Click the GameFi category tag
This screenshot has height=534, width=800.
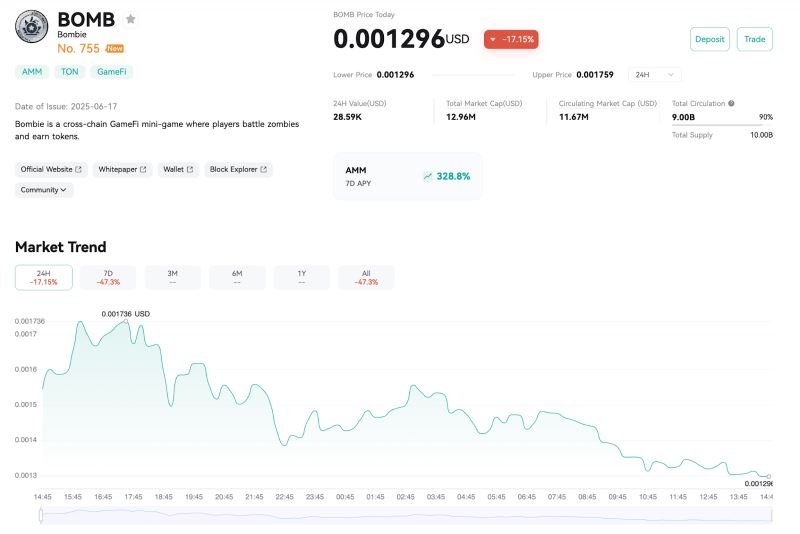(x=111, y=72)
